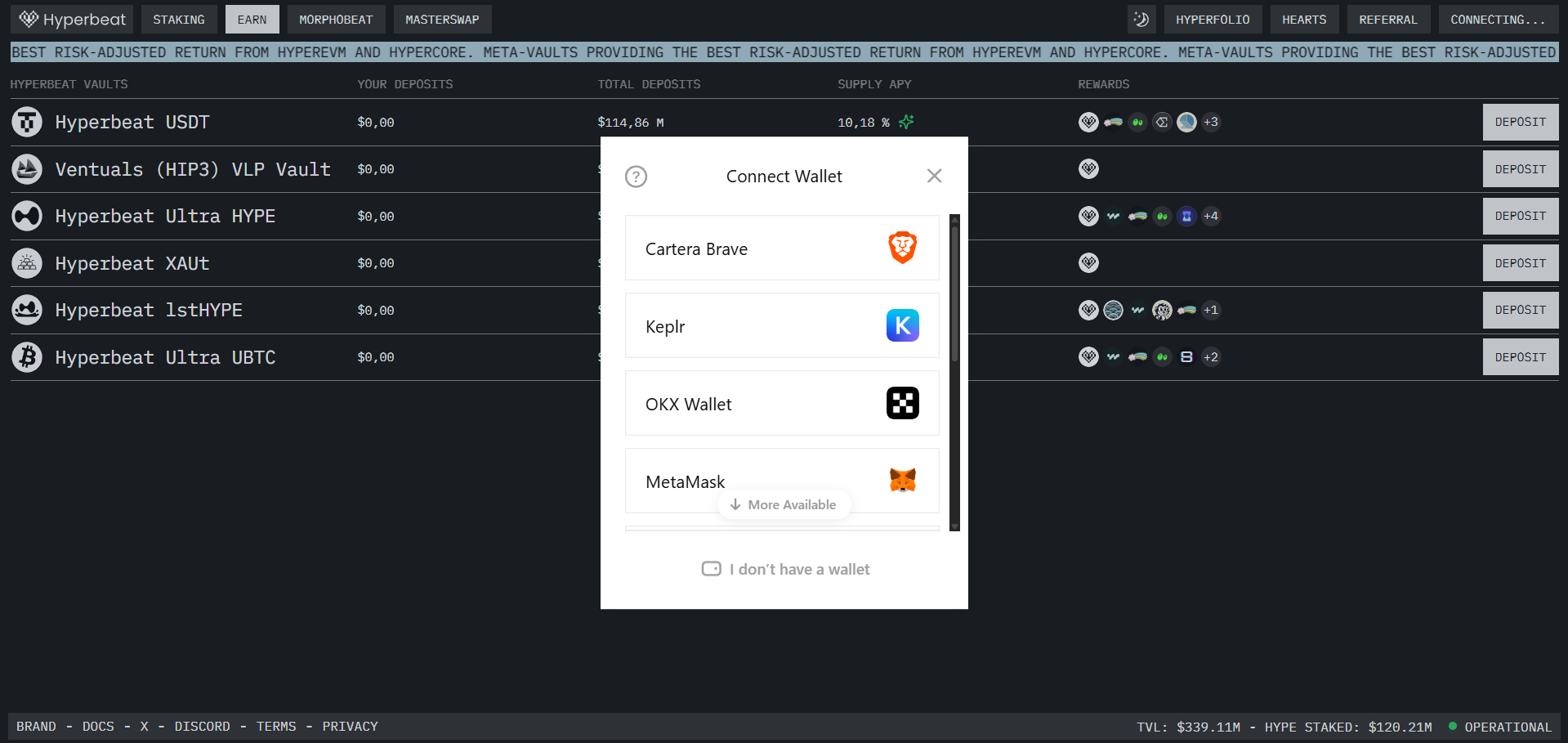Expand the More Available wallets list
The width and height of the screenshot is (1568, 743).
pyautogui.click(x=784, y=505)
